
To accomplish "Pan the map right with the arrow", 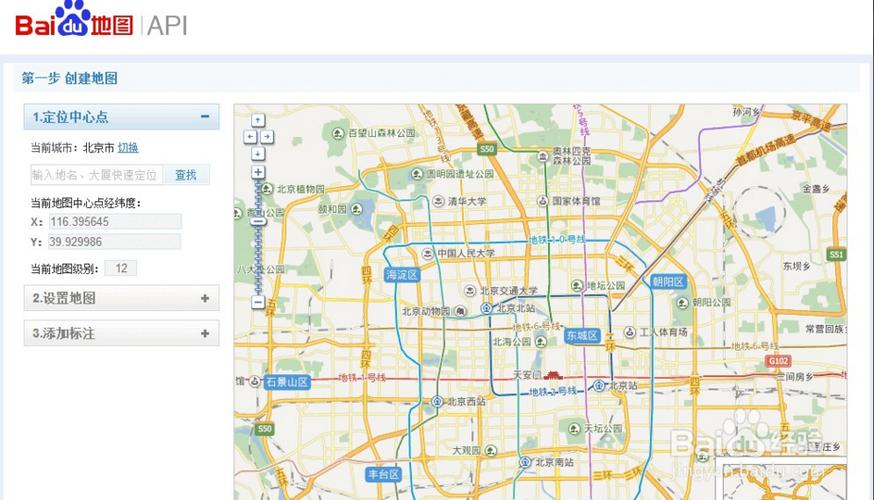I will pyautogui.click(x=267, y=137).
